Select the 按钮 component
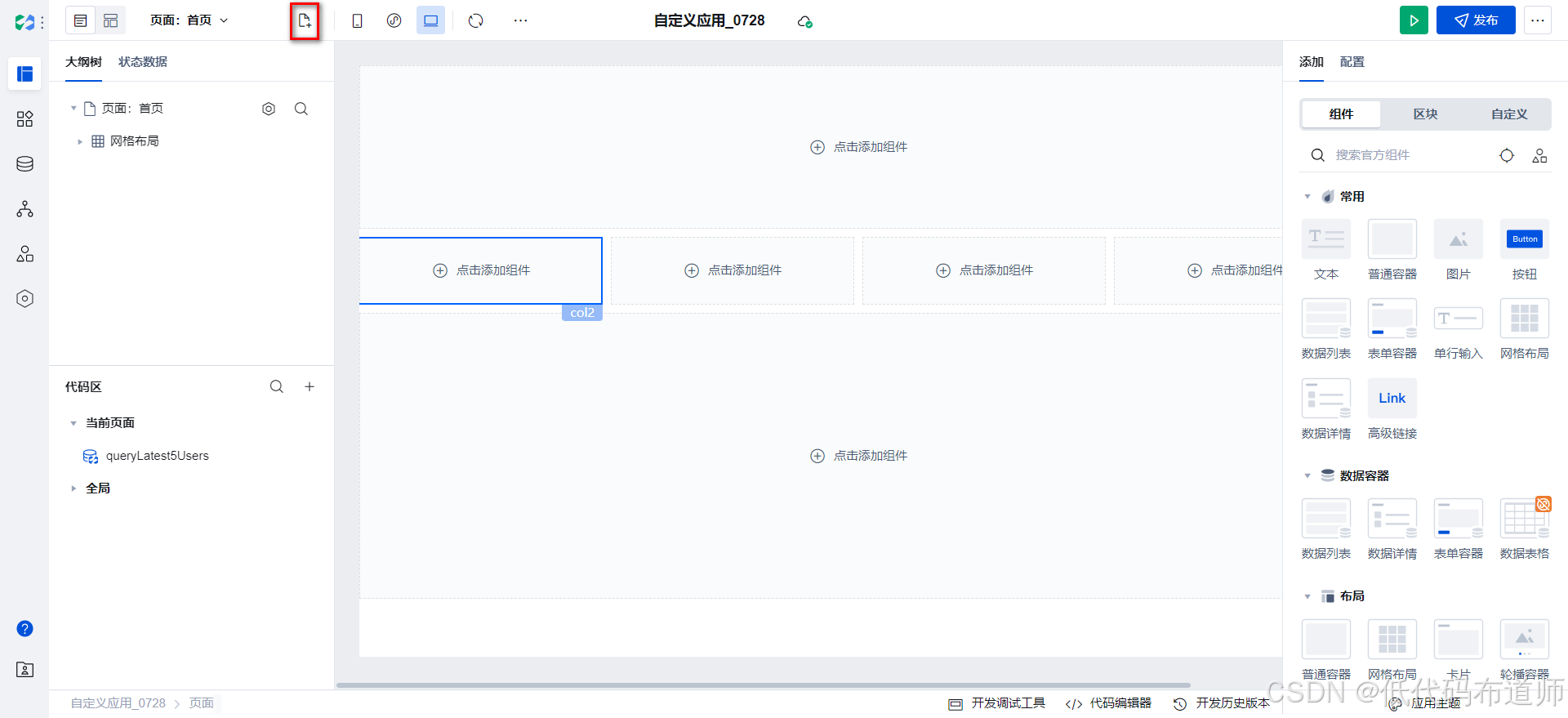 (x=1525, y=250)
